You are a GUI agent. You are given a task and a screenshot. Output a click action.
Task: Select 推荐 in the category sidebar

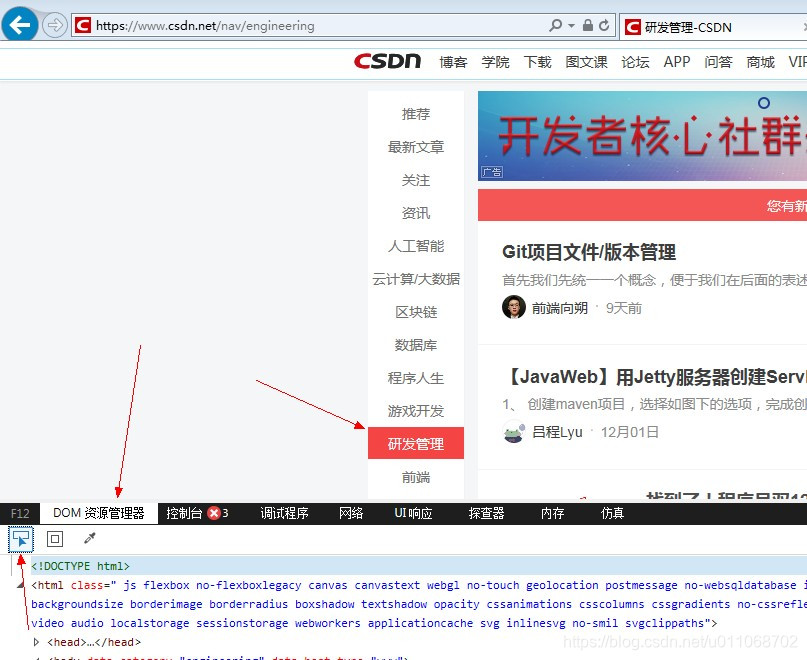click(x=416, y=114)
